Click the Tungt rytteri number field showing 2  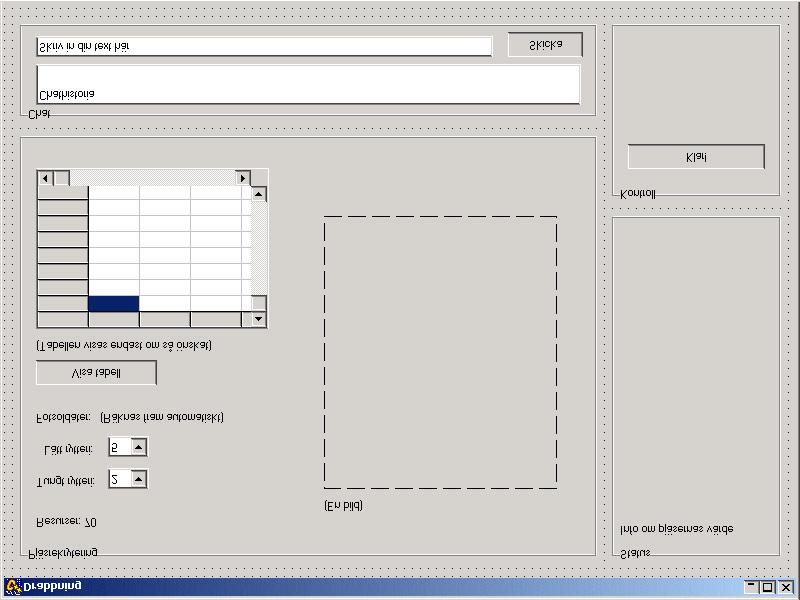coord(120,480)
